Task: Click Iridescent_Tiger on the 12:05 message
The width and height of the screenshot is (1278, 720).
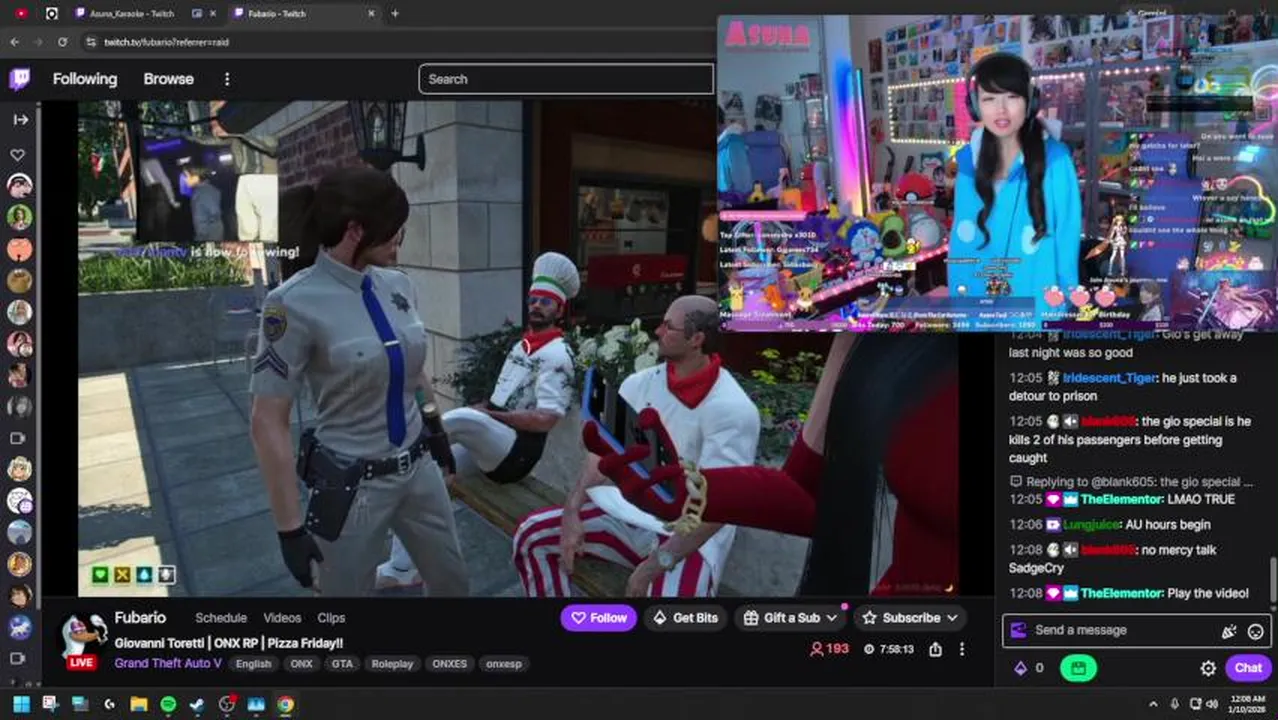Action: (1109, 378)
